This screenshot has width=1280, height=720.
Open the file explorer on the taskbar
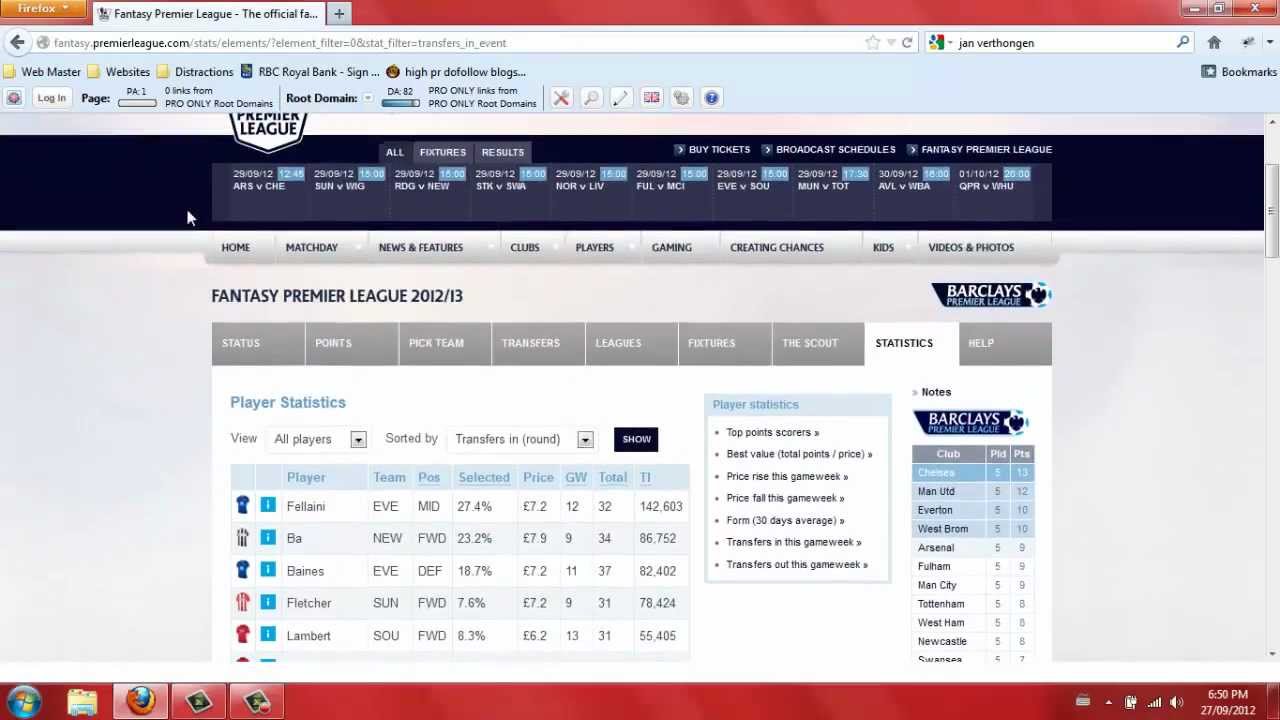82,701
